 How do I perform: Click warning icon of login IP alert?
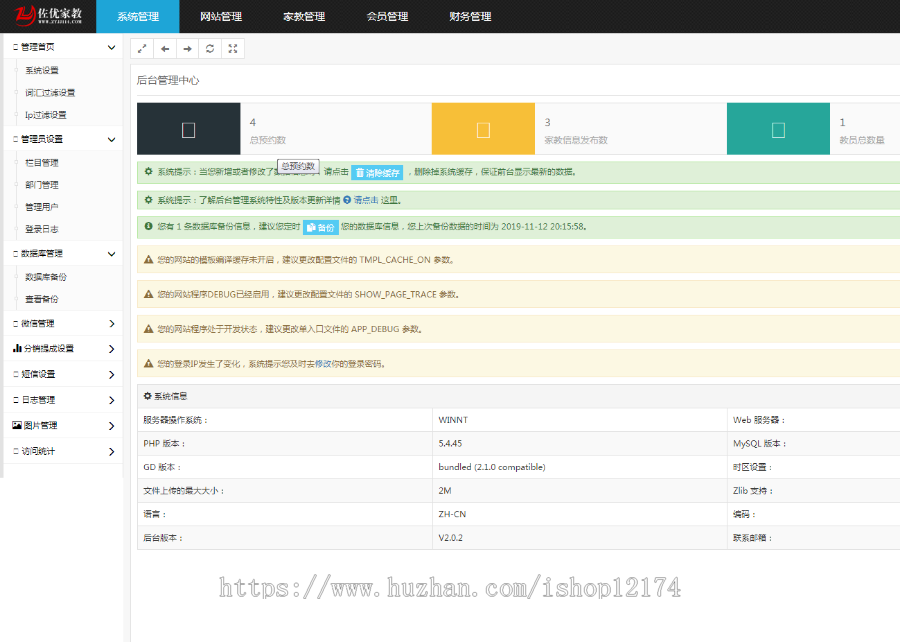(149, 363)
